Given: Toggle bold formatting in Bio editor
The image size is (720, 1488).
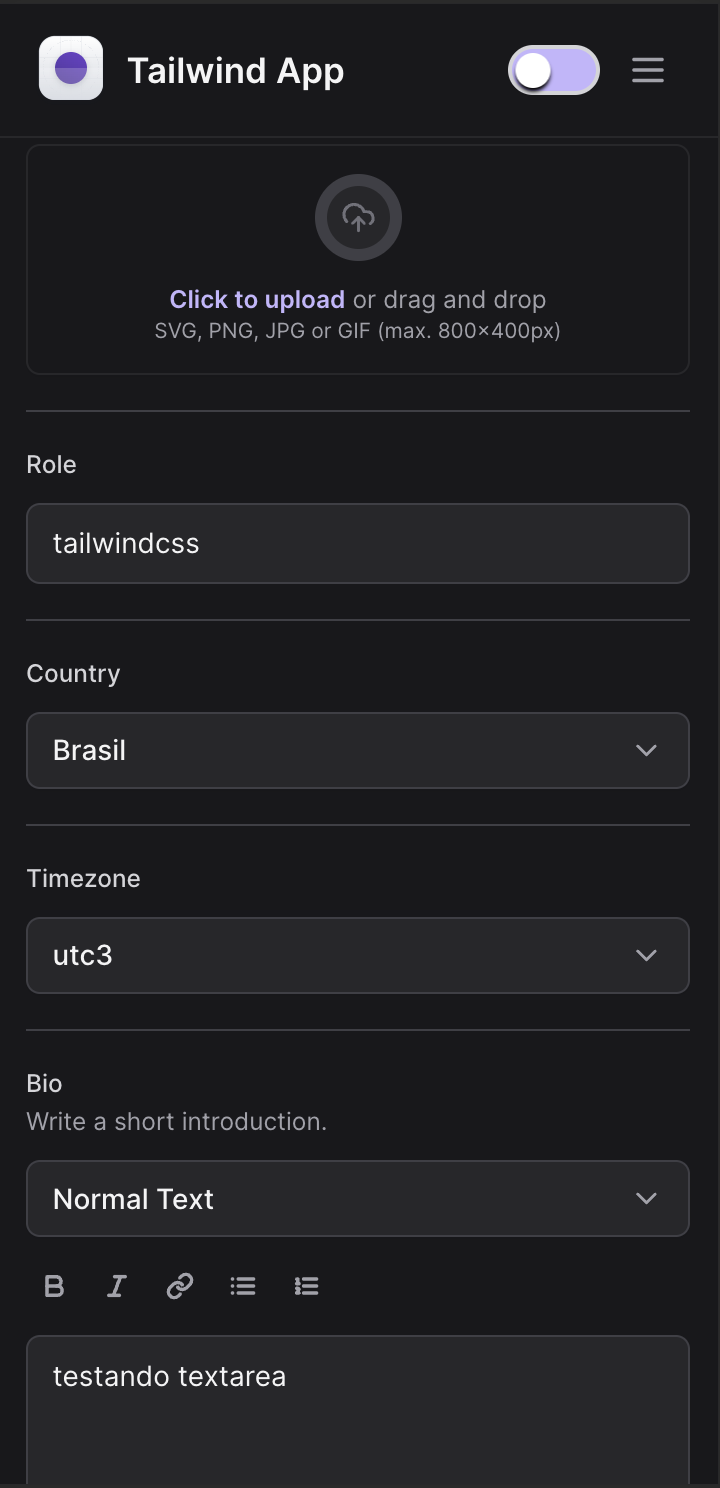Looking at the screenshot, I should pos(55,1286).
